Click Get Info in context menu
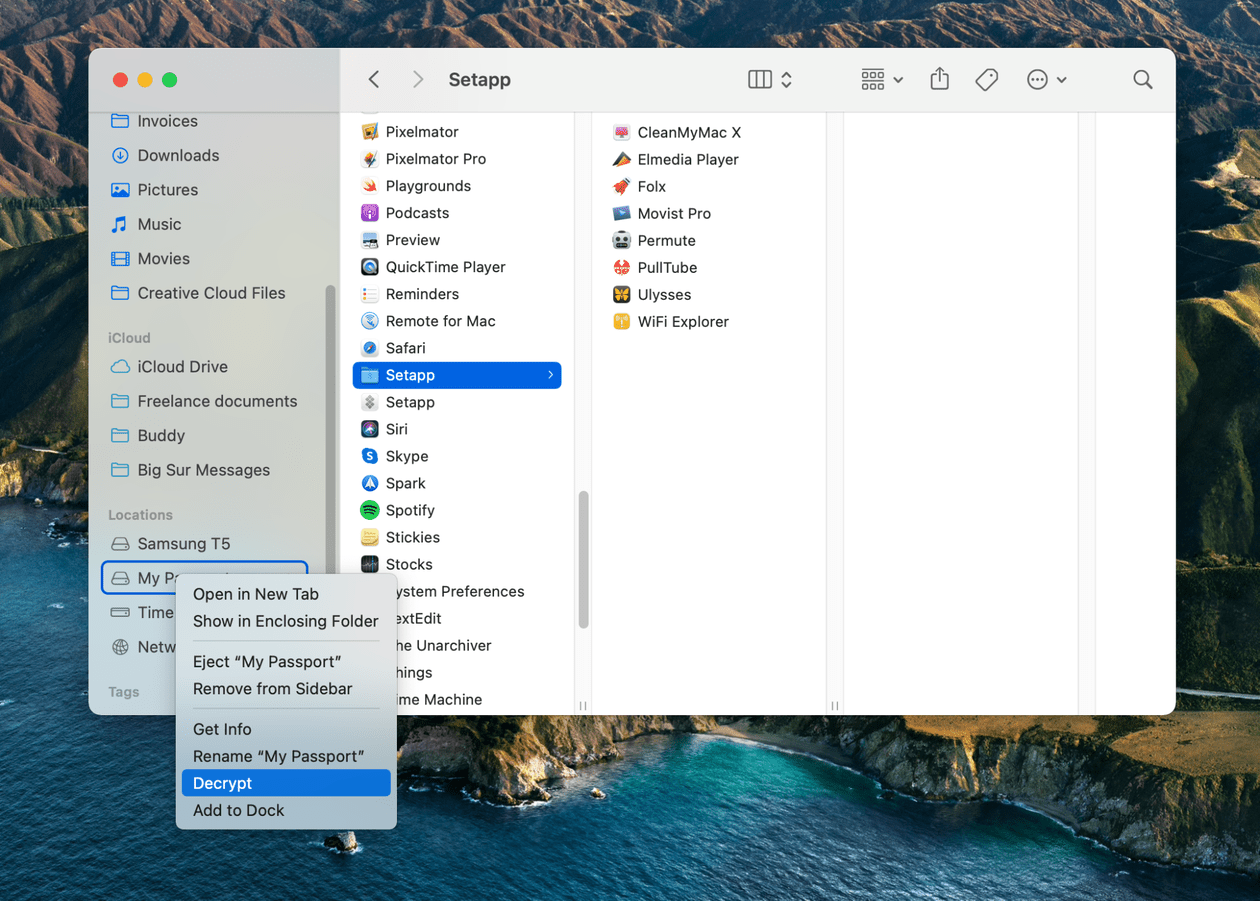Viewport: 1260px width, 901px height. [222, 729]
